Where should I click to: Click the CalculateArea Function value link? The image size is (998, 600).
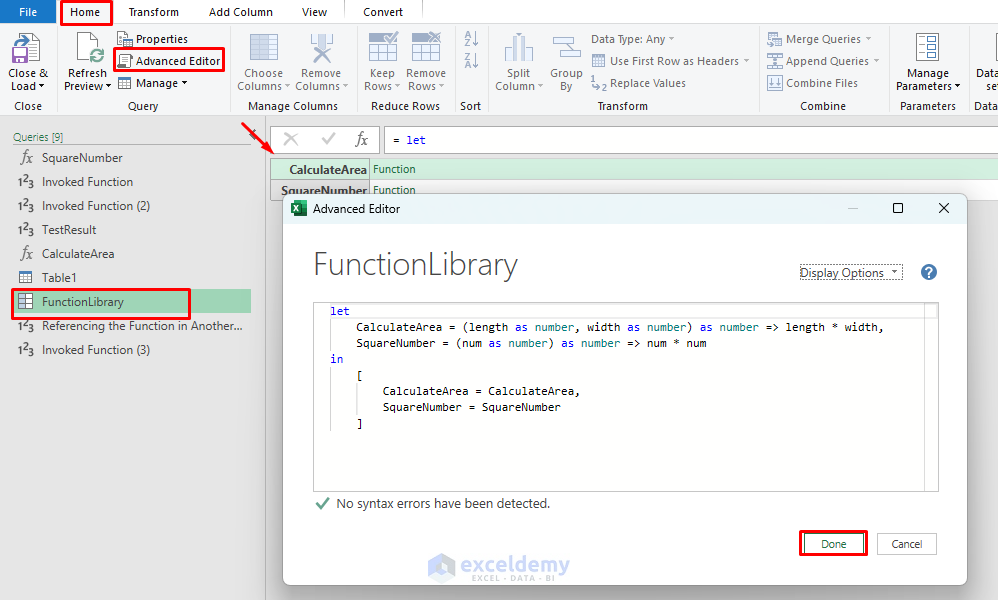click(x=394, y=169)
